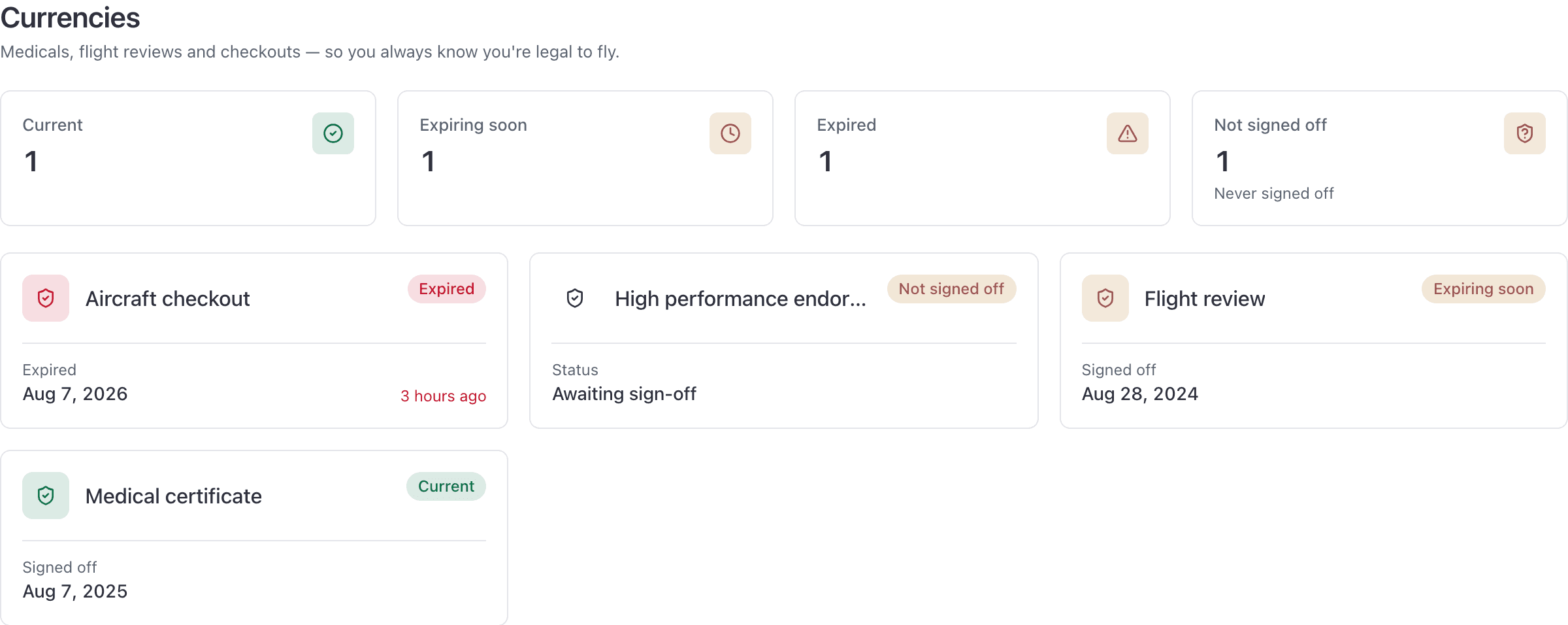Click the clock icon in Expiring soon card

pos(730,133)
